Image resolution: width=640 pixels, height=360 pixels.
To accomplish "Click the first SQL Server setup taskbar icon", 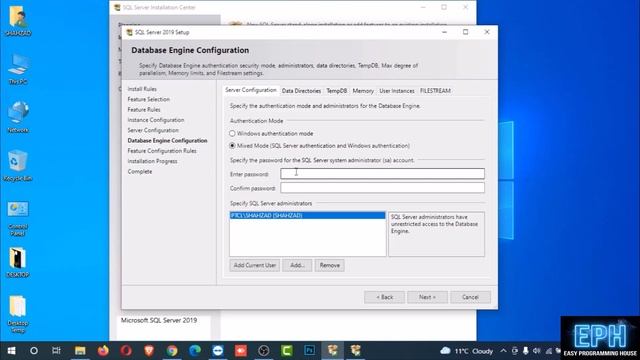I will point(333,351).
